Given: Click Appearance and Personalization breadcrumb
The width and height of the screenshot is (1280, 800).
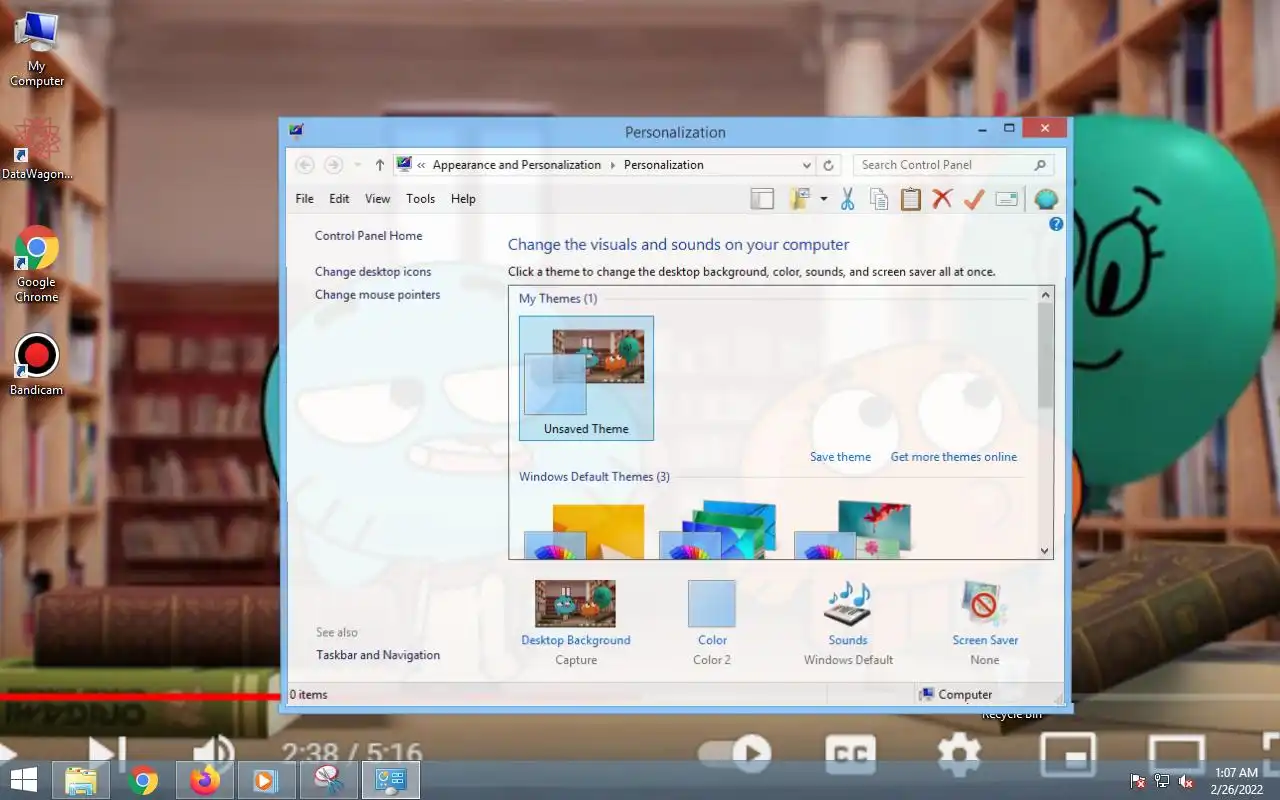Looking at the screenshot, I should pyautogui.click(x=517, y=165).
